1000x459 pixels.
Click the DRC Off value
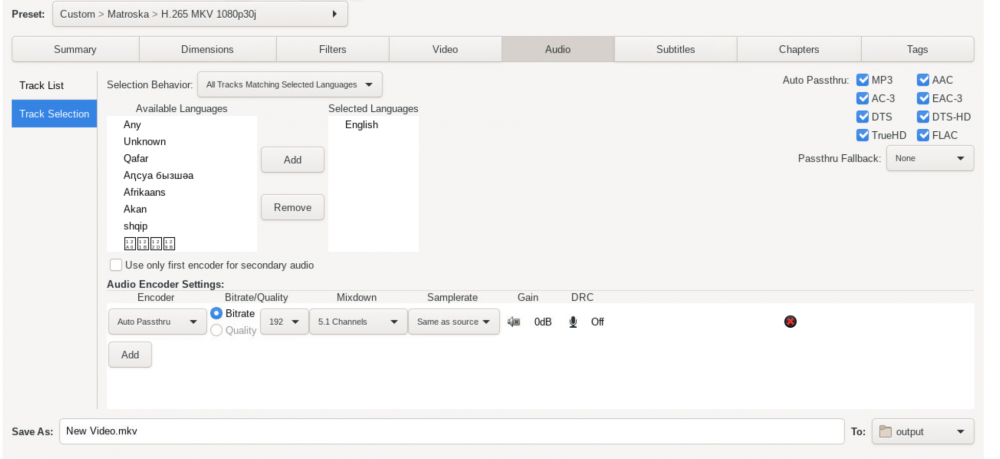[x=597, y=322]
